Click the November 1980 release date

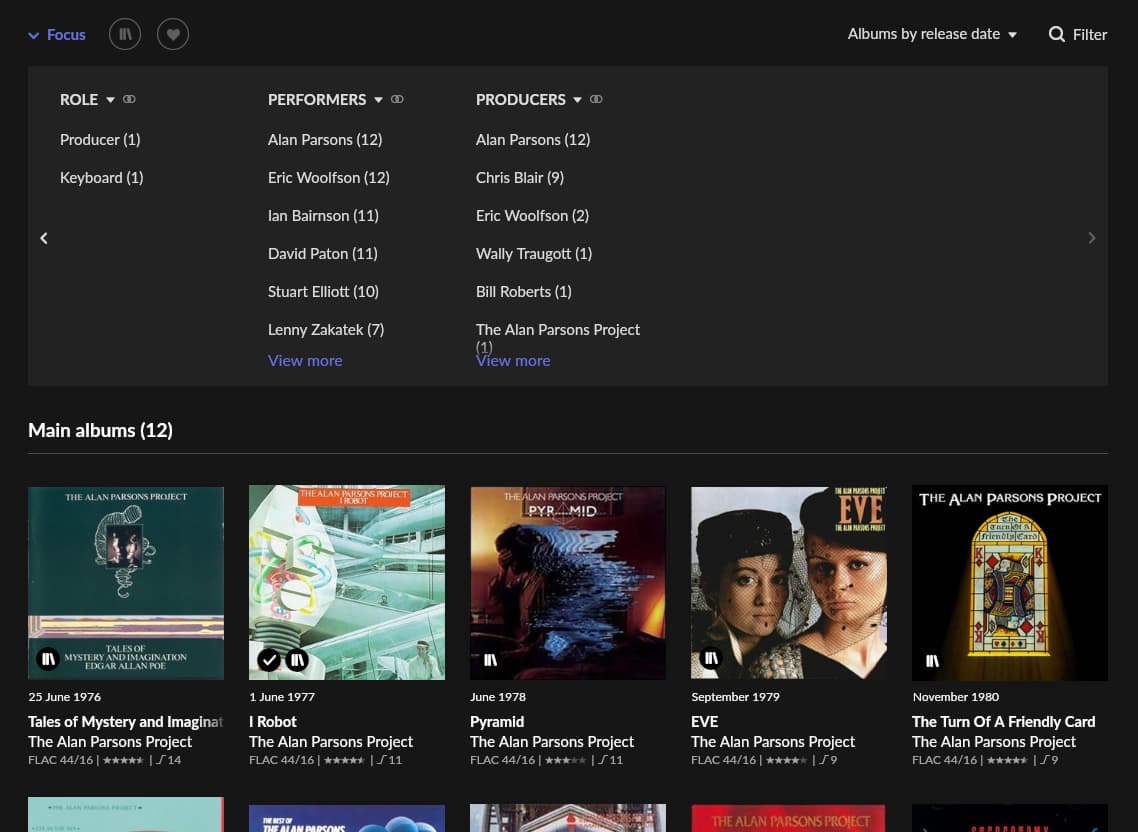[x=956, y=697]
